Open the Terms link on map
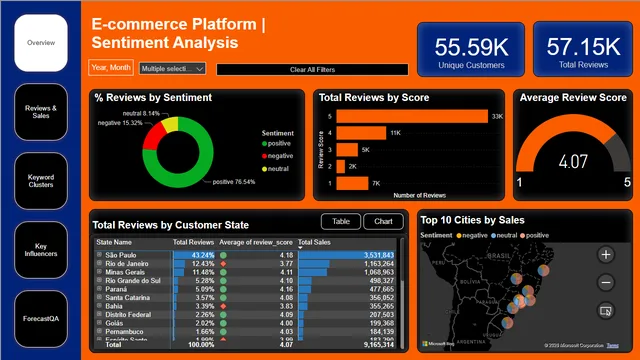 click(612, 345)
